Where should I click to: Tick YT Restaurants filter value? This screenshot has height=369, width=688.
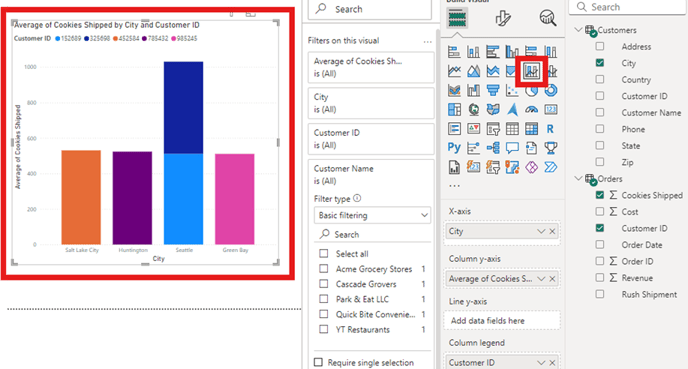point(324,329)
